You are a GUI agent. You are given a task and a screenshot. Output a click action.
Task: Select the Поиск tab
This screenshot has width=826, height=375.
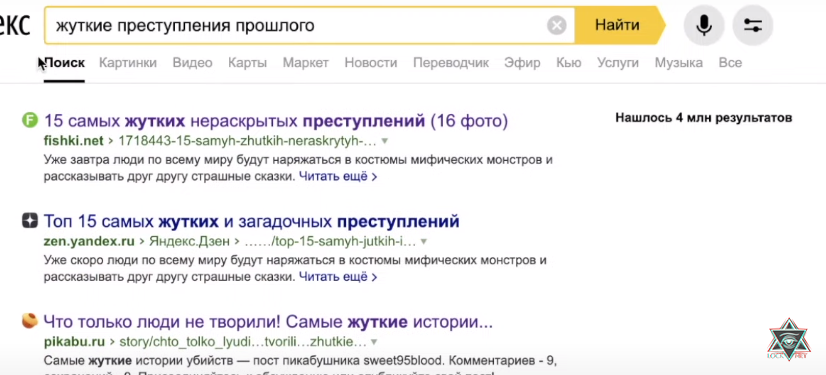click(x=64, y=63)
